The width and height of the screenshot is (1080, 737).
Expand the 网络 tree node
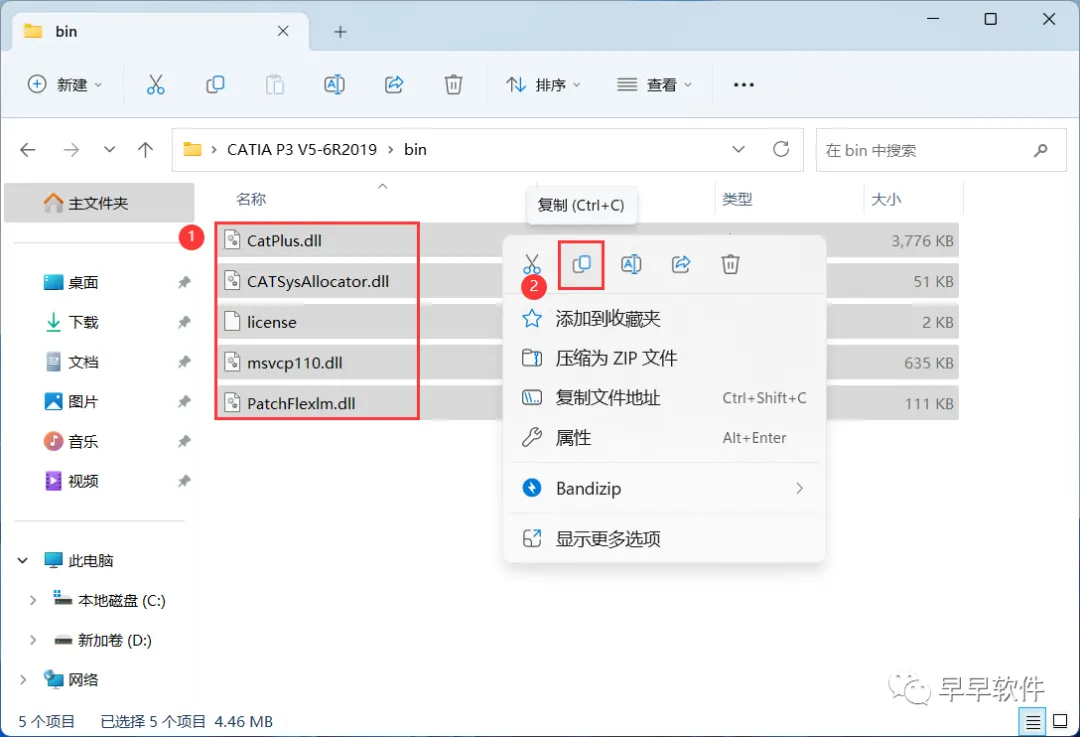coord(23,680)
